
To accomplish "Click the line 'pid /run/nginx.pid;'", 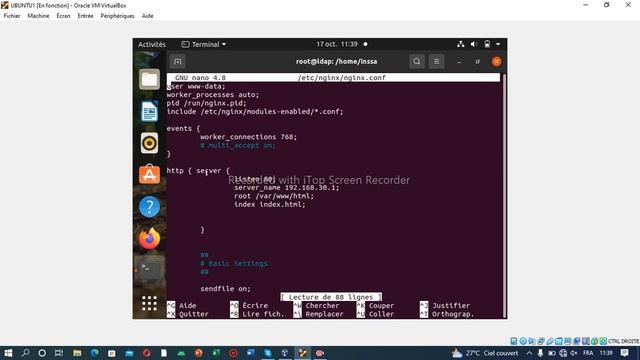I will click(207, 103).
